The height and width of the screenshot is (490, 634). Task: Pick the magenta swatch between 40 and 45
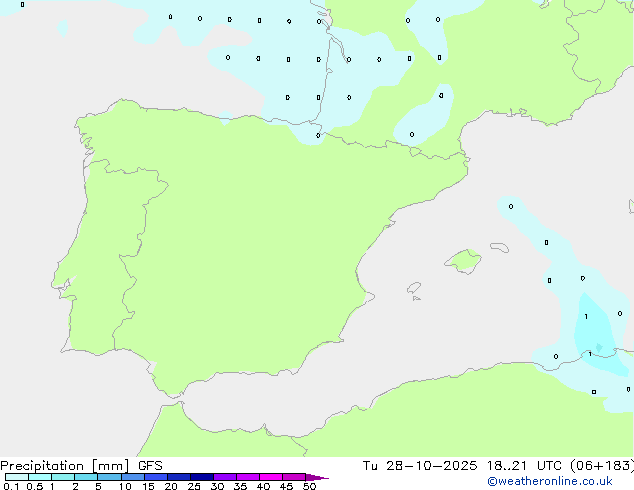271,477
